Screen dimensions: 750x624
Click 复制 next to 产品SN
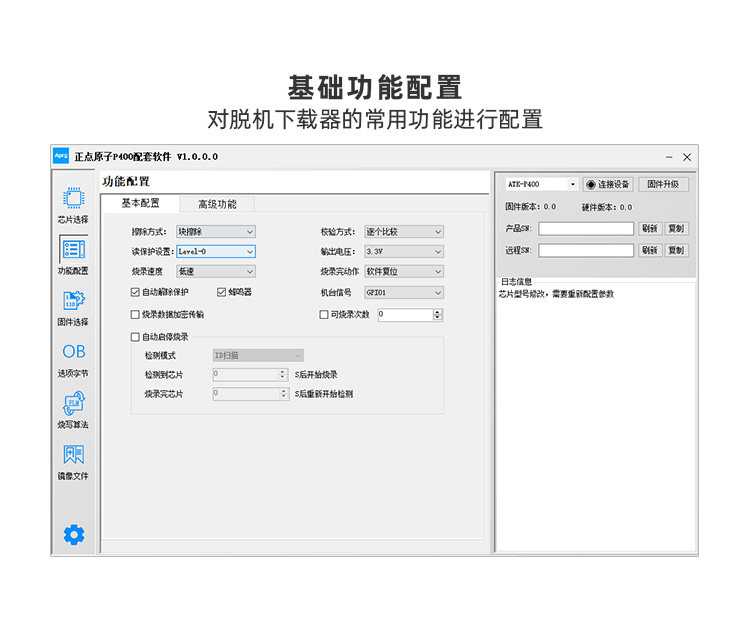pos(676,229)
